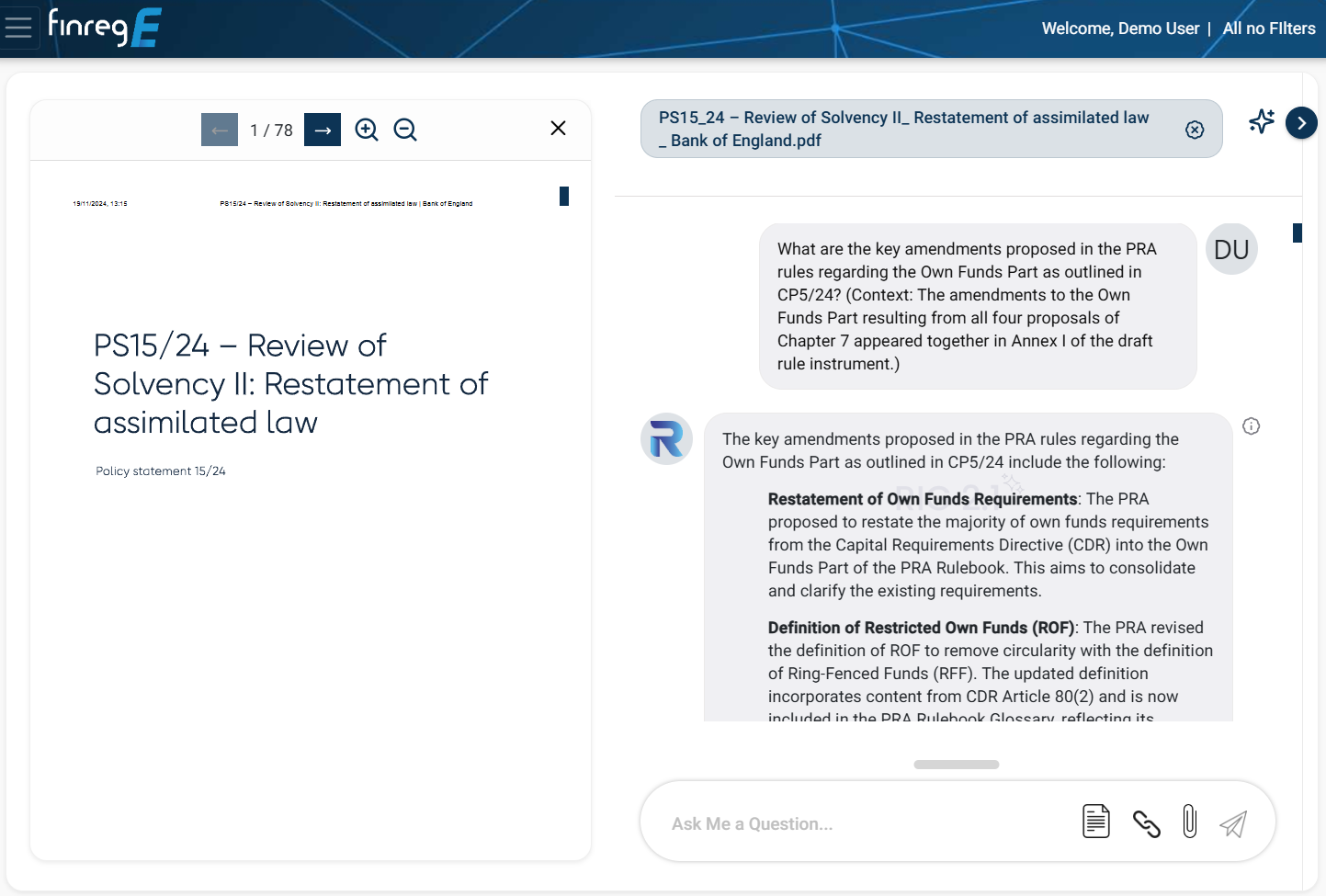Click the Welcome, Demo User label
This screenshot has width=1326, height=896.
click(1120, 28)
